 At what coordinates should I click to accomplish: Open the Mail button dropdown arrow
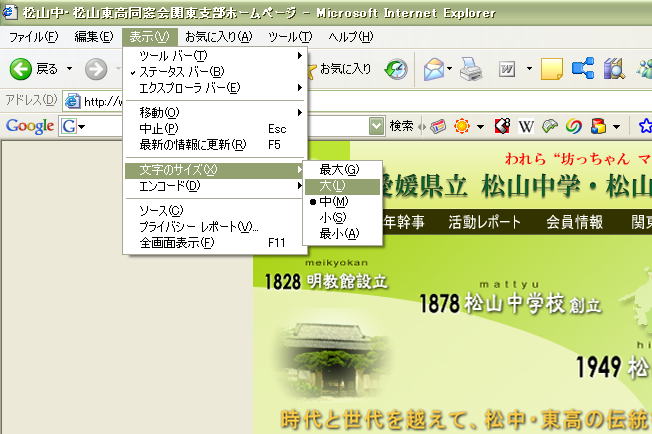[x=449, y=69]
